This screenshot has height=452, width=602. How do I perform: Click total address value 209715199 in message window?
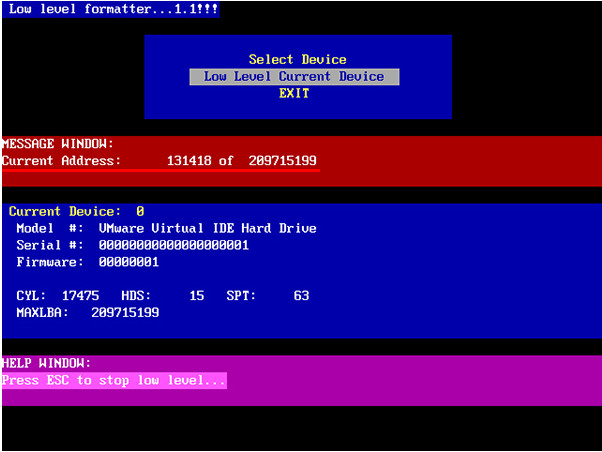pyautogui.click(x=283, y=161)
